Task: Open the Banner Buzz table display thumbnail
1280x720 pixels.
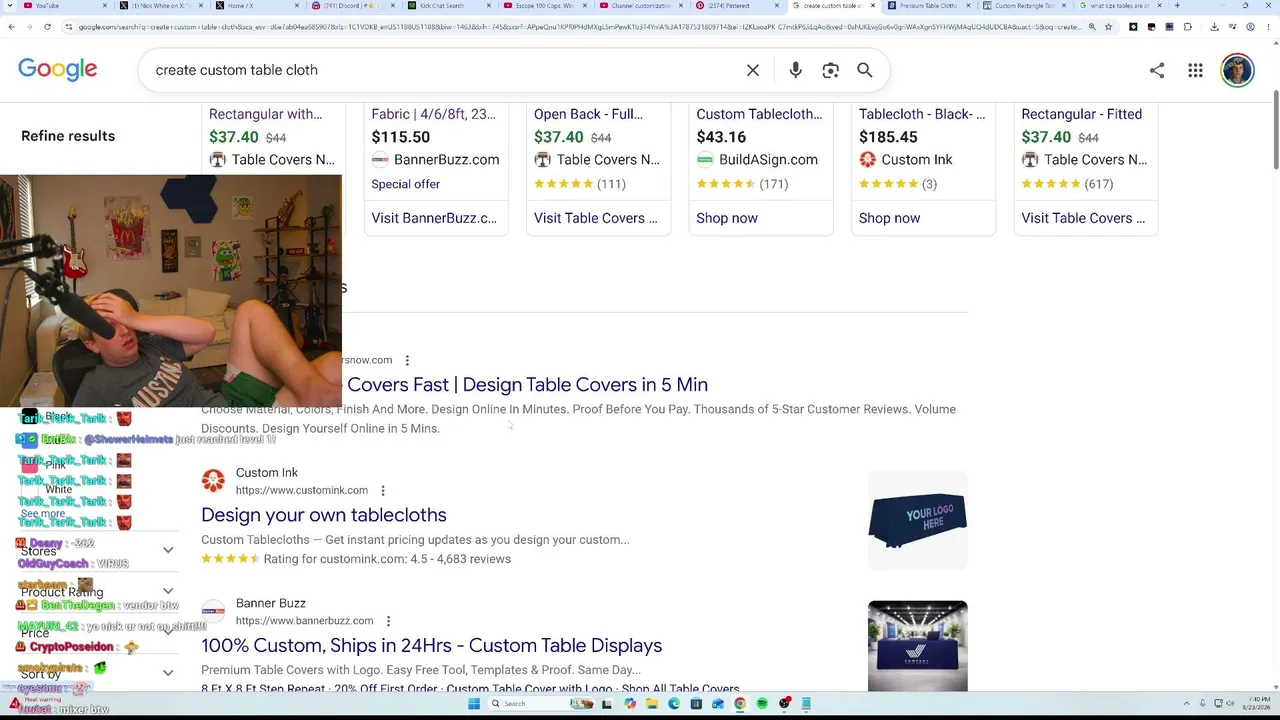Action: coord(917,646)
